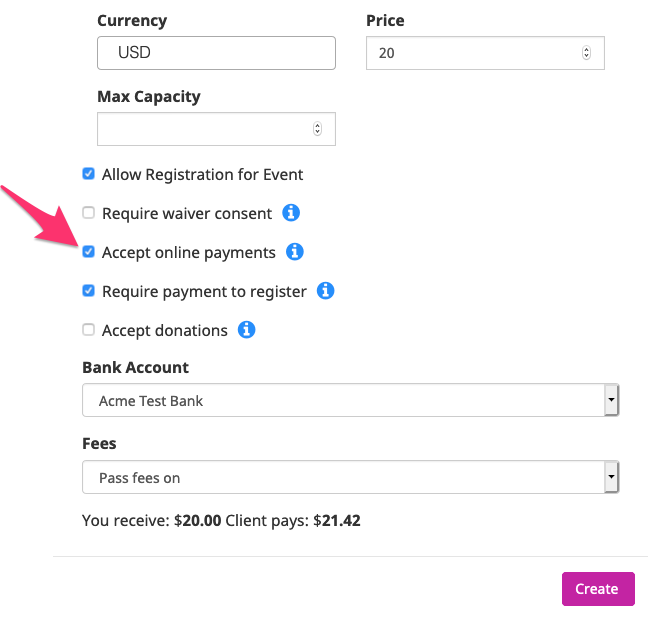Focus the Price input showing 20
Image resolution: width=648 pixels, height=618 pixels.
(x=485, y=53)
